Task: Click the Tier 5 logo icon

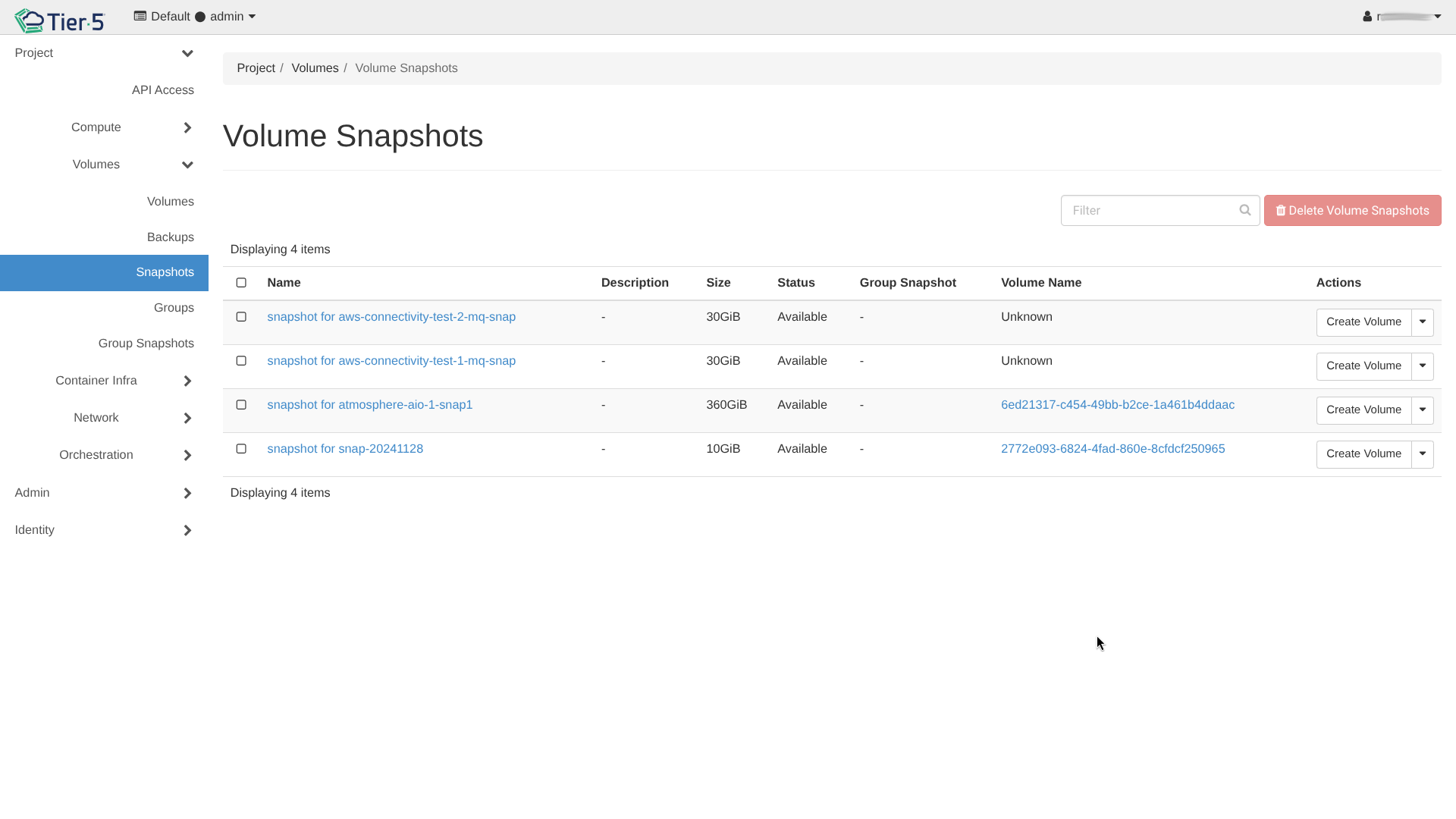Action: click(x=30, y=20)
